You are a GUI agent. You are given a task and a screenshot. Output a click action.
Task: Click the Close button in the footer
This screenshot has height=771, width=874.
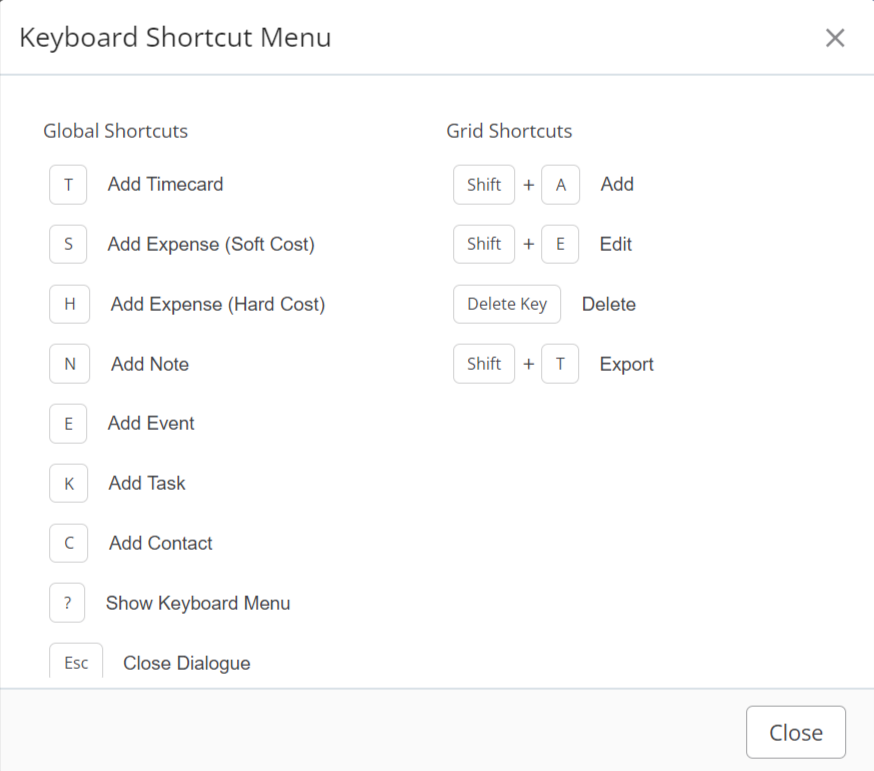coord(796,733)
